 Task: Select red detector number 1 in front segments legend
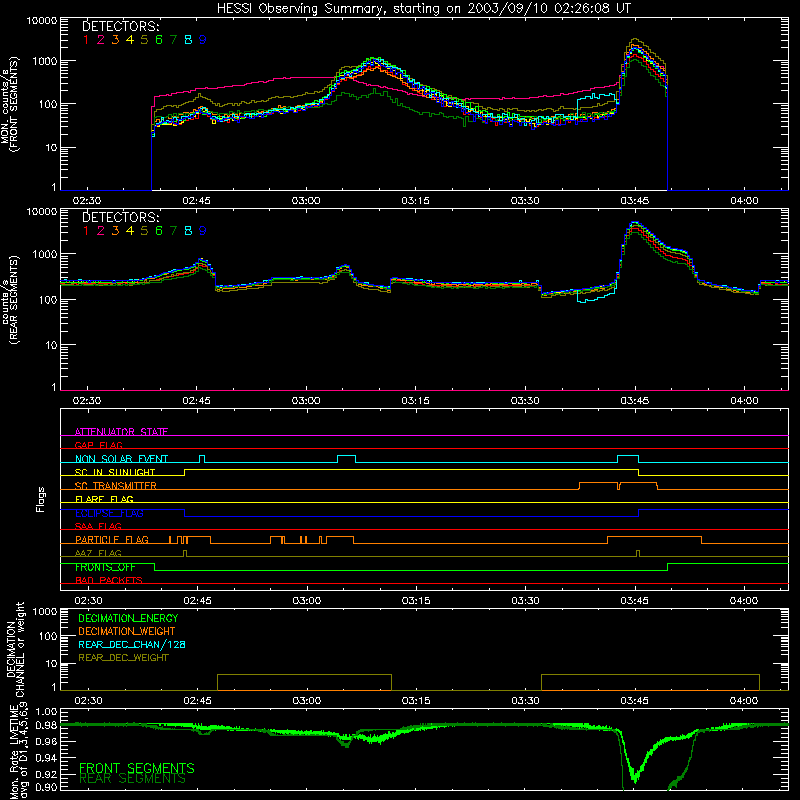(86, 40)
